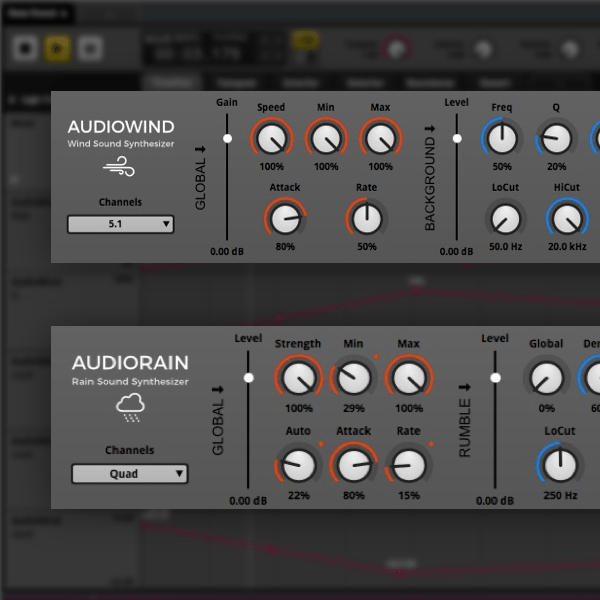Click the AudioWind Background Level slider handle

tap(457, 138)
